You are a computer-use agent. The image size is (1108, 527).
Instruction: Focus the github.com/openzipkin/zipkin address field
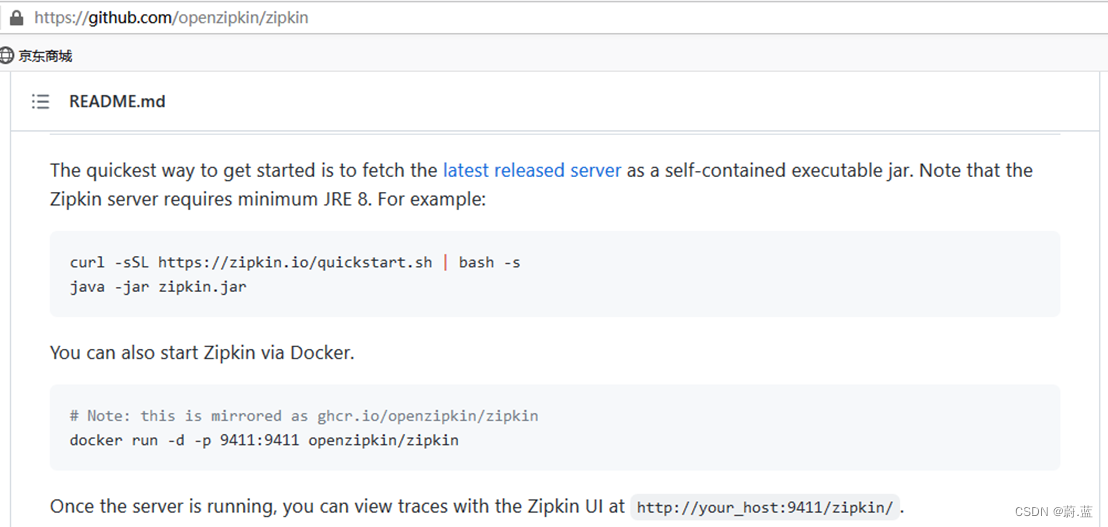tap(171, 18)
